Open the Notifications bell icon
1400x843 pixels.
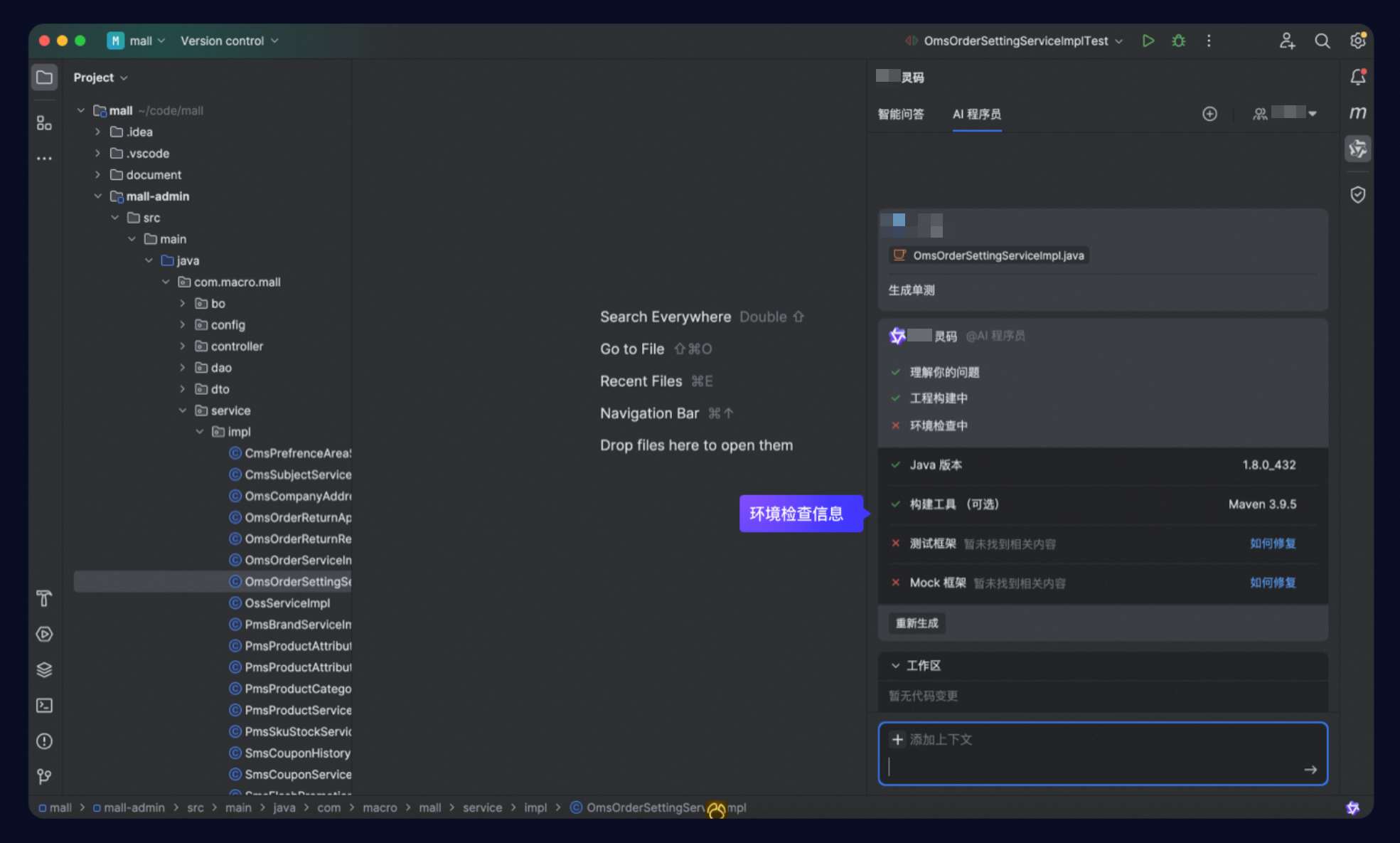pos(1357,77)
